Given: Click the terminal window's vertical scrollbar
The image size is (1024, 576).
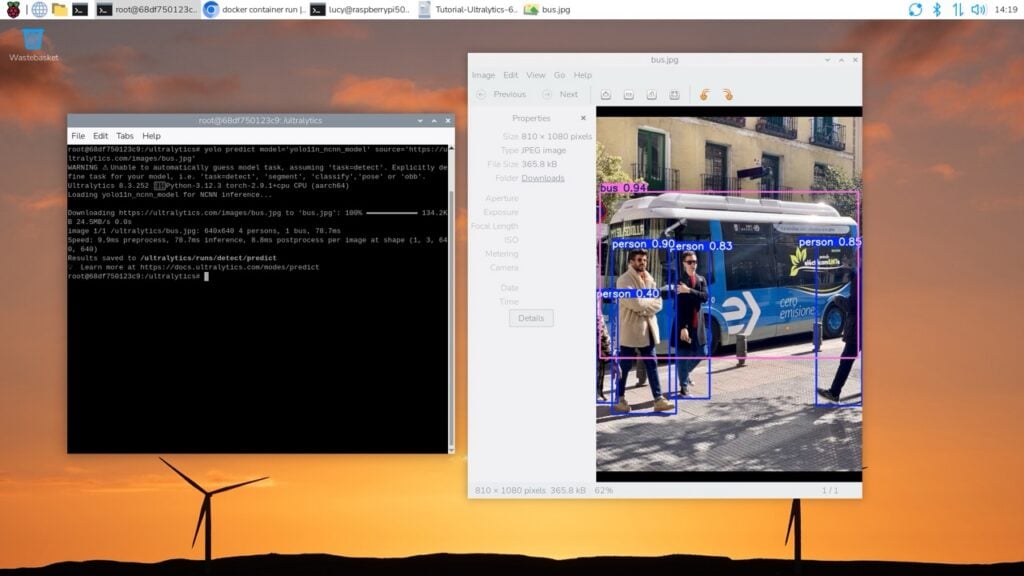Looking at the screenshot, I should point(451,300).
